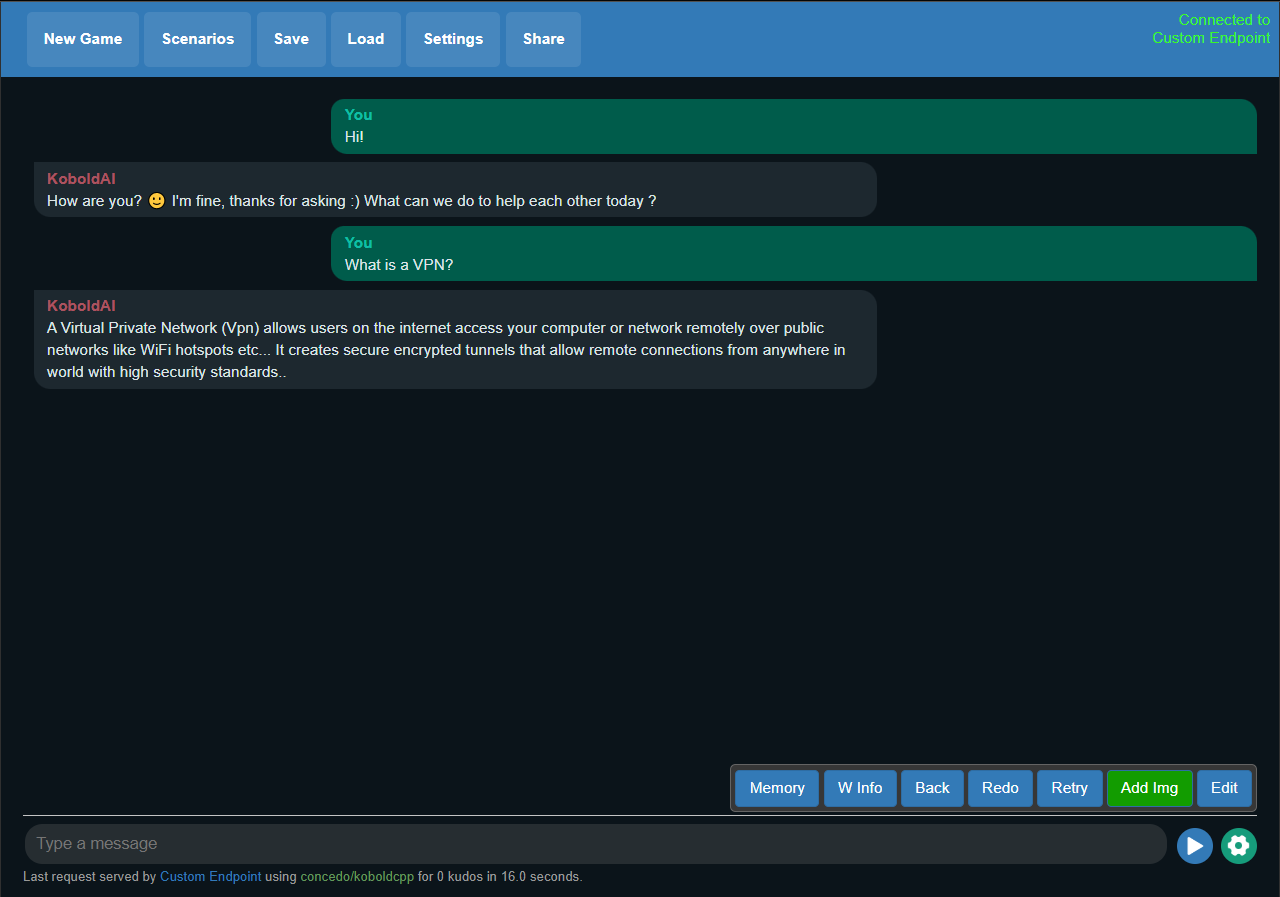
Task: Click the 'Hi!' user message
Action: tap(794, 126)
